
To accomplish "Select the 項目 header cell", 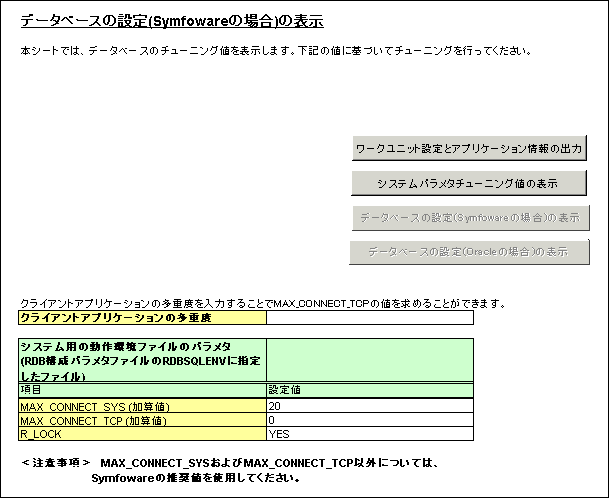I will 142,390.
